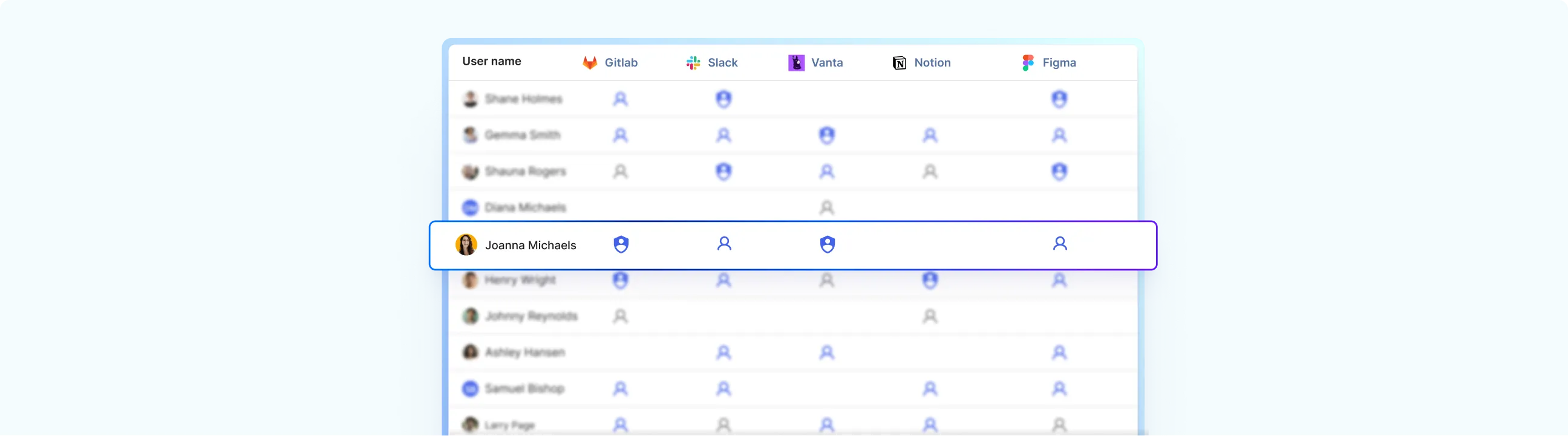
Task: Click Johnny Reynolds' gray Notion user icon
Action: 929,316
